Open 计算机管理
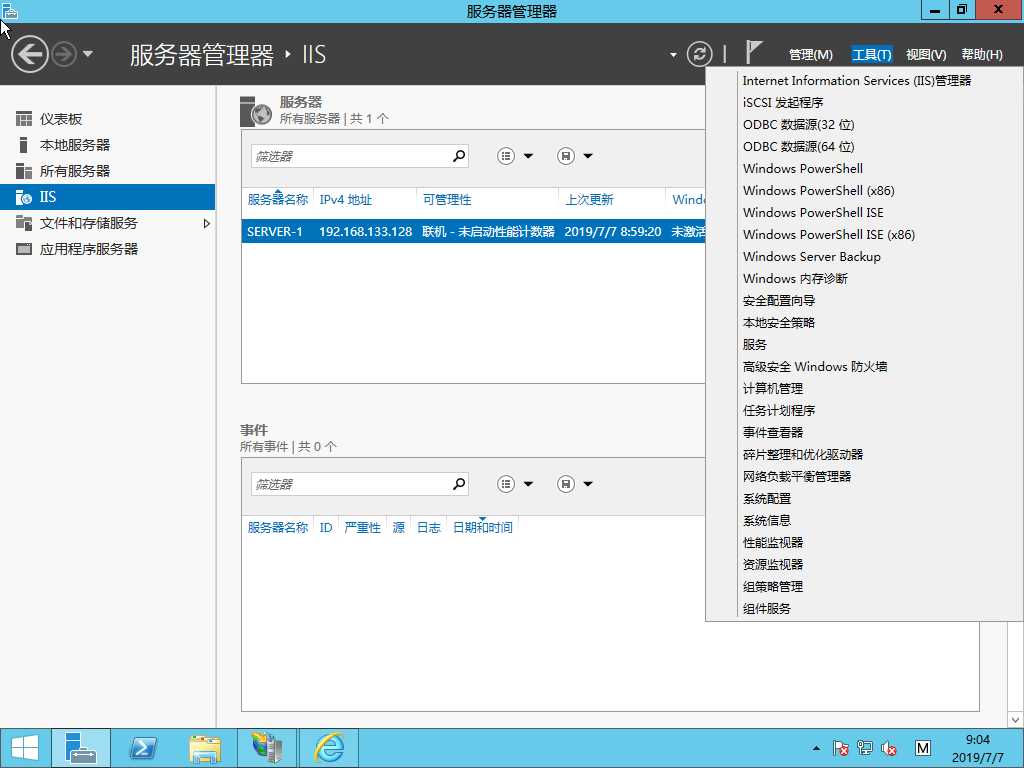Viewport: 1024px width, 768px height. point(773,389)
